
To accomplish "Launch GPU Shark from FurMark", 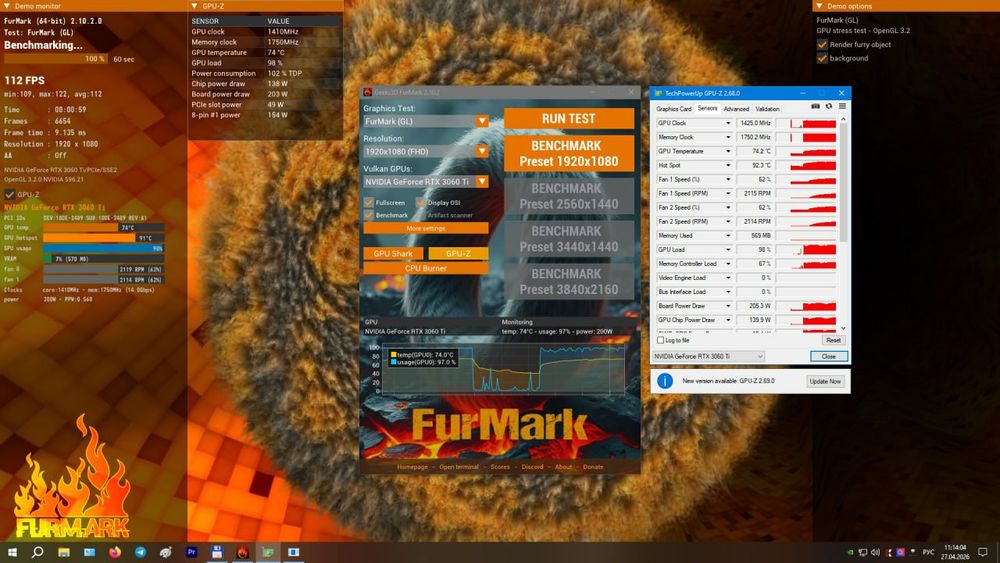I will pyautogui.click(x=393, y=253).
